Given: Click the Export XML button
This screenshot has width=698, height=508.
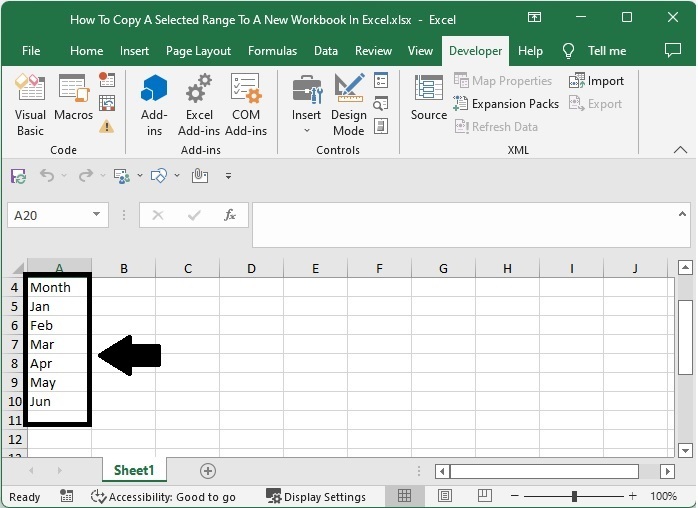Looking at the screenshot, I should click(x=595, y=104).
